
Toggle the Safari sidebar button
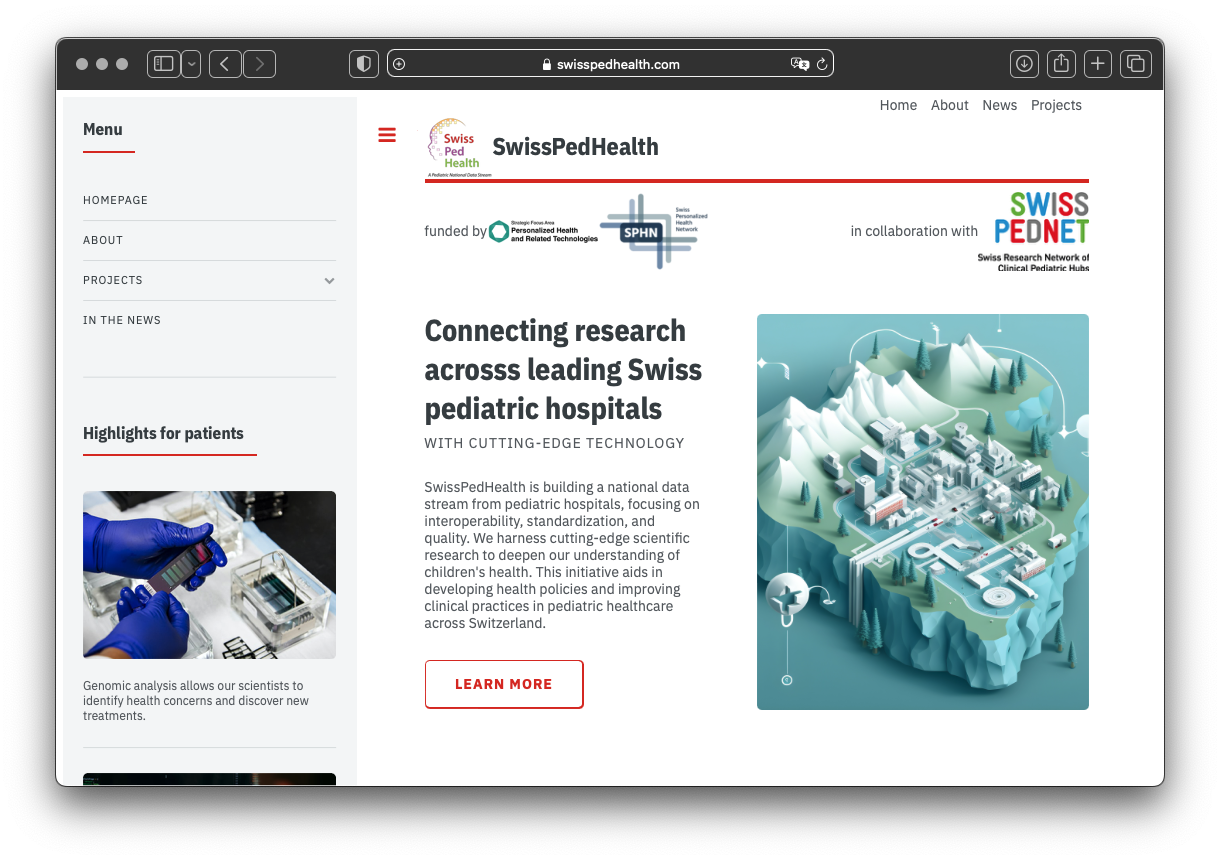click(x=163, y=64)
